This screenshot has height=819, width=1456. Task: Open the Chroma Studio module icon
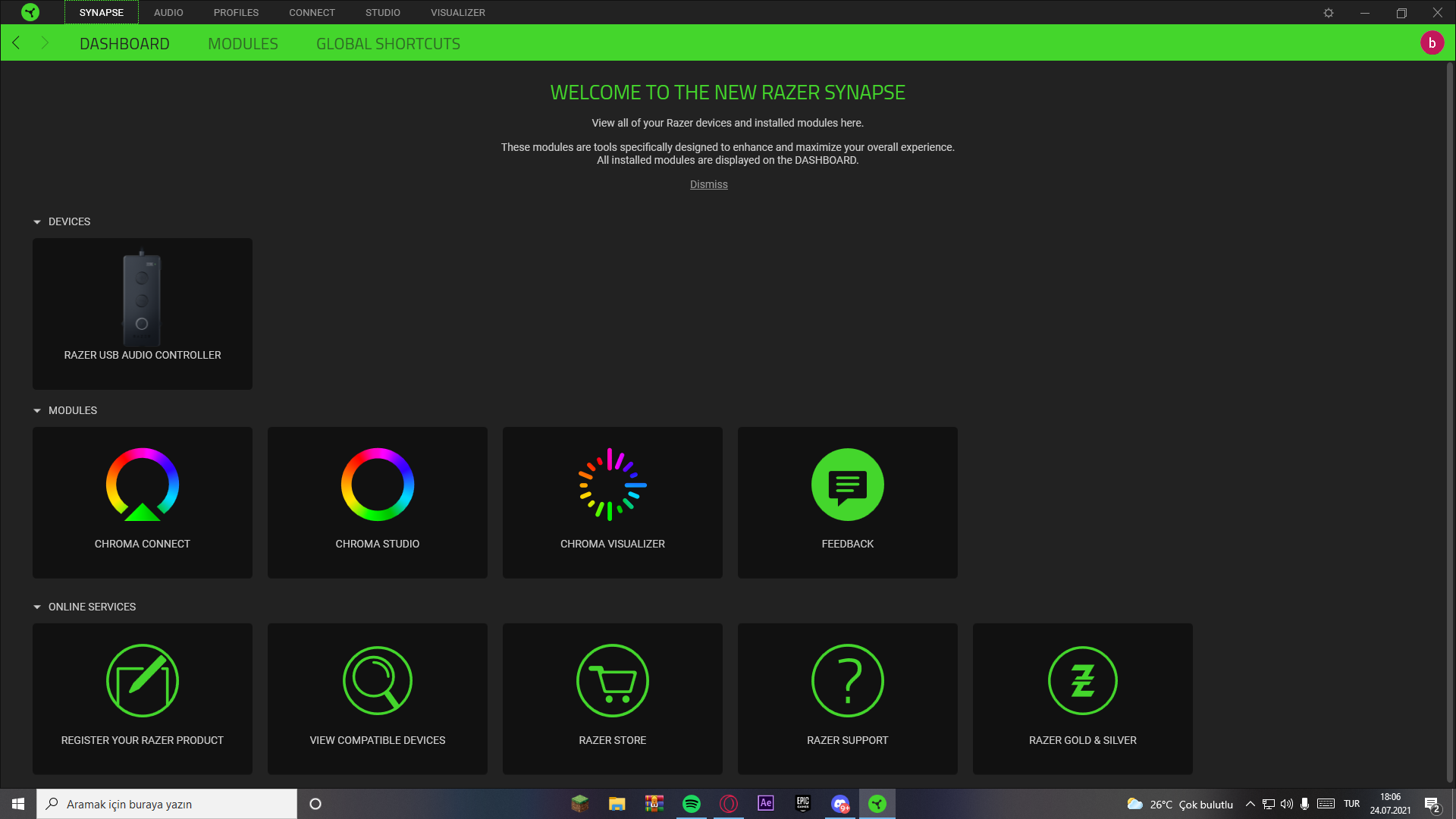[377, 485]
